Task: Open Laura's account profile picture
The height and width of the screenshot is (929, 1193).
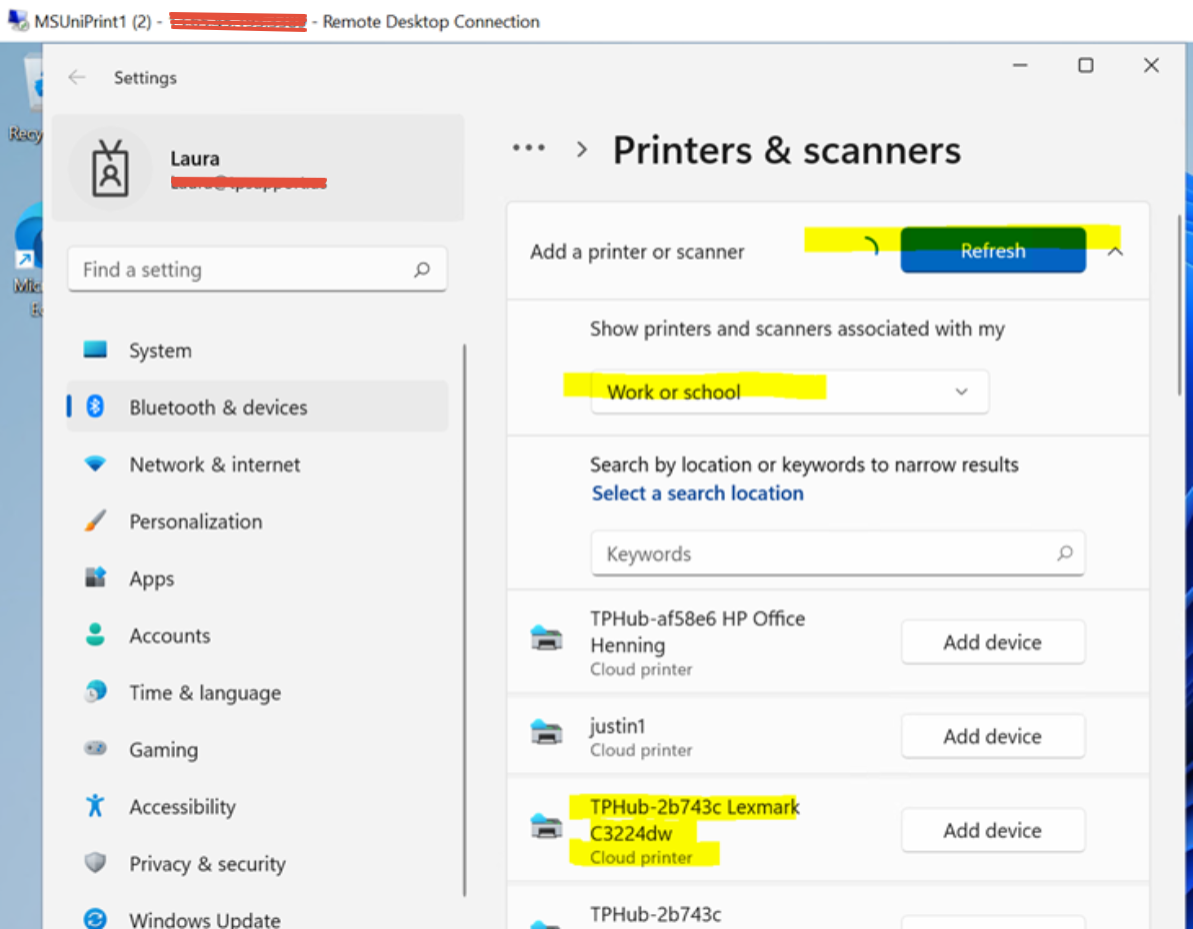Action: [110, 168]
